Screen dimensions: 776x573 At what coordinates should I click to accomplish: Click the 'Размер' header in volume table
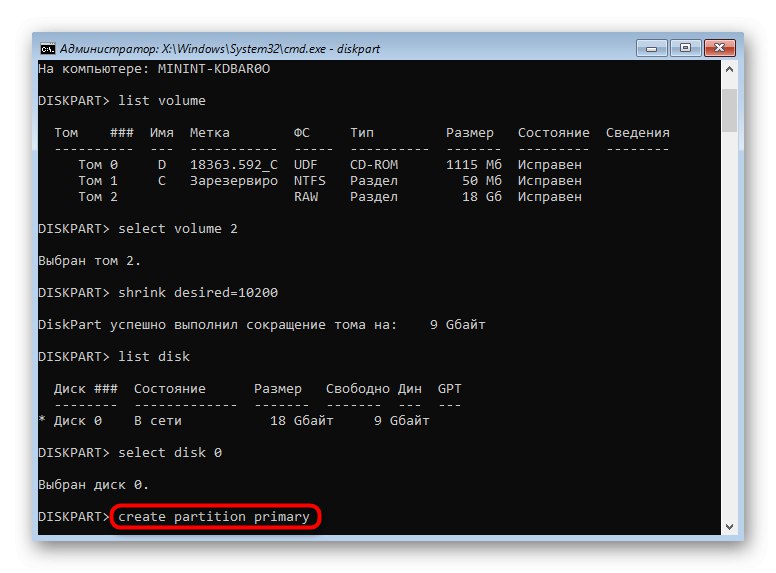tap(470, 133)
